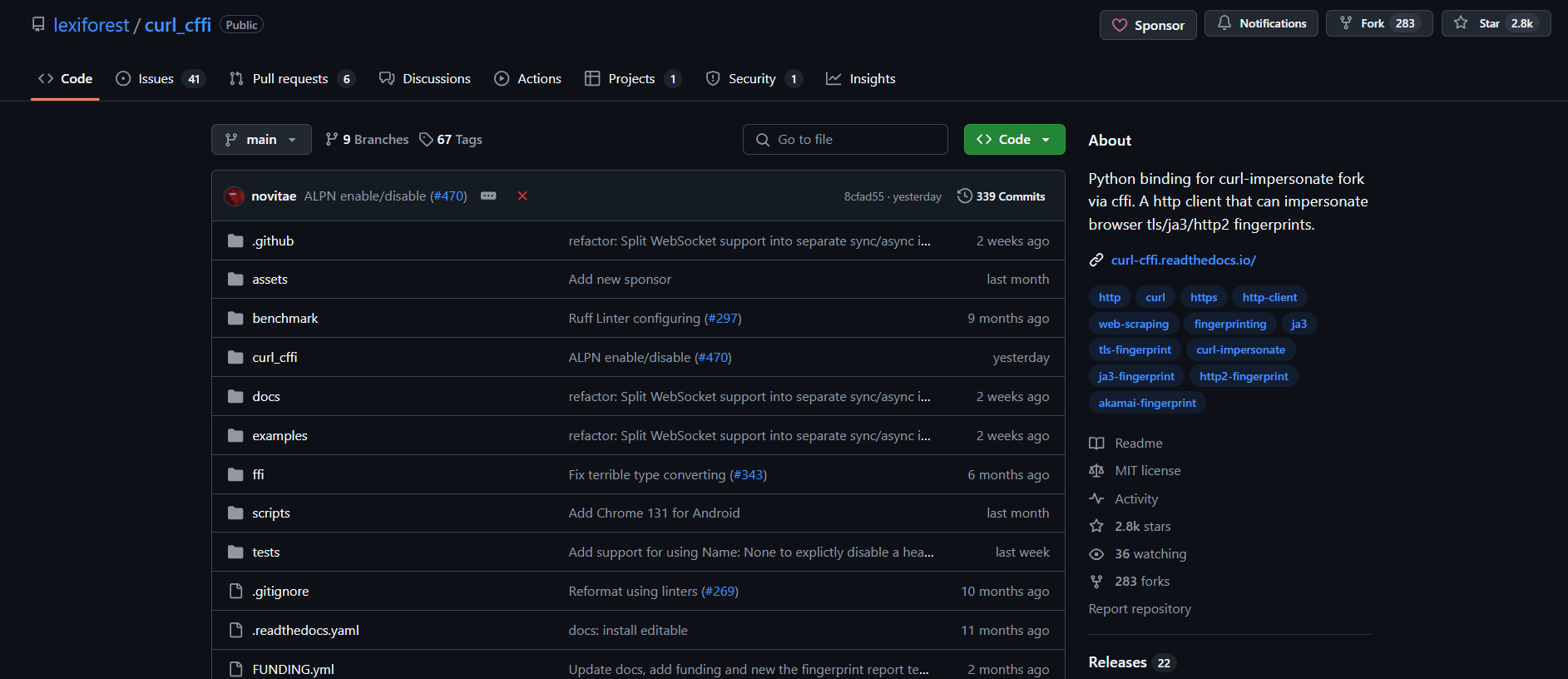Open the repository website link curl-cffi.readthedocs.io
The width and height of the screenshot is (1568, 679).
(x=1183, y=260)
